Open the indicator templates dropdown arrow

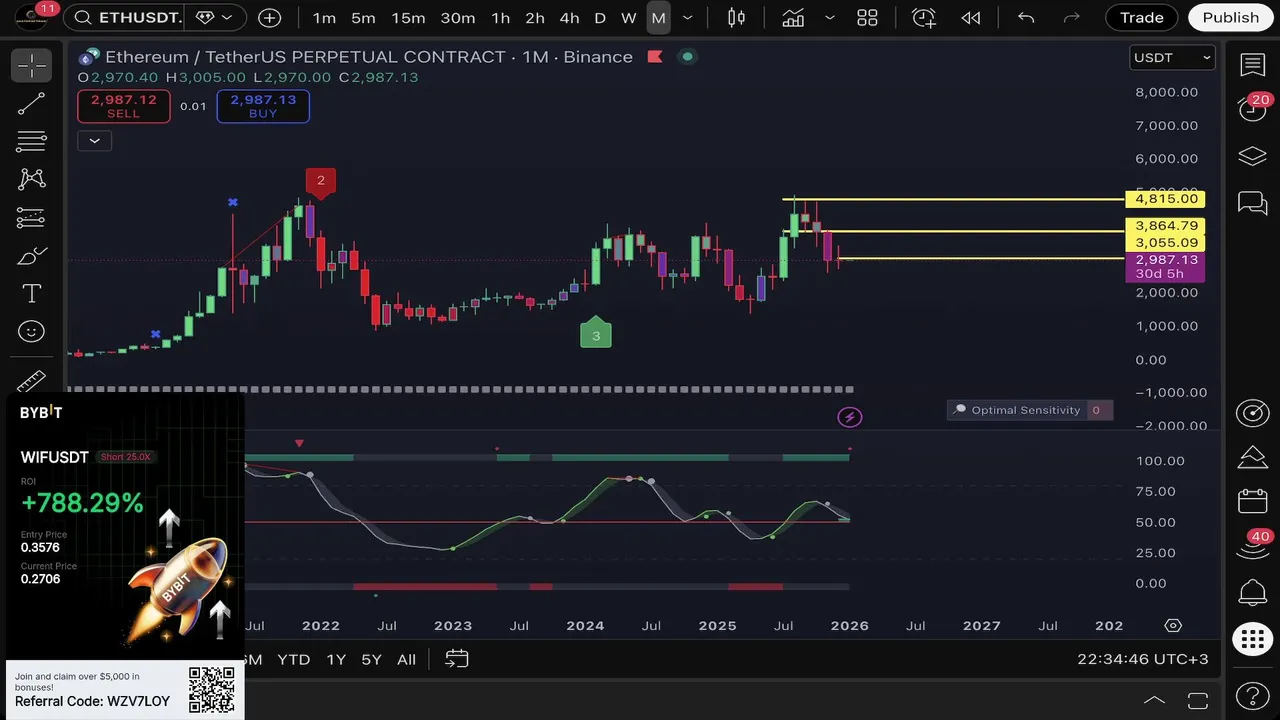pos(830,18)
